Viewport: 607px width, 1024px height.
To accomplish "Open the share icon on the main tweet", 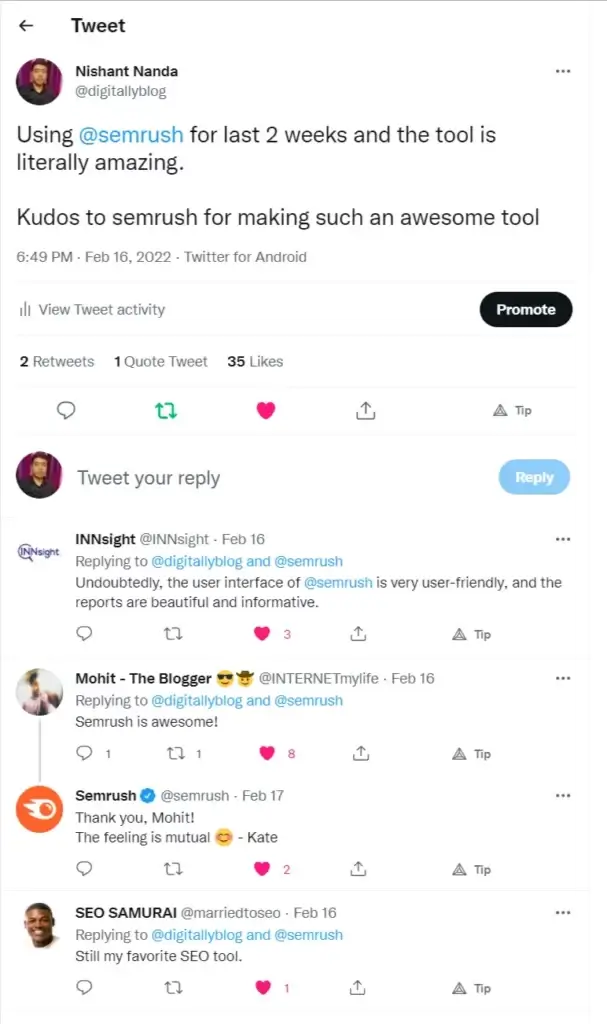I will point(365,410).
